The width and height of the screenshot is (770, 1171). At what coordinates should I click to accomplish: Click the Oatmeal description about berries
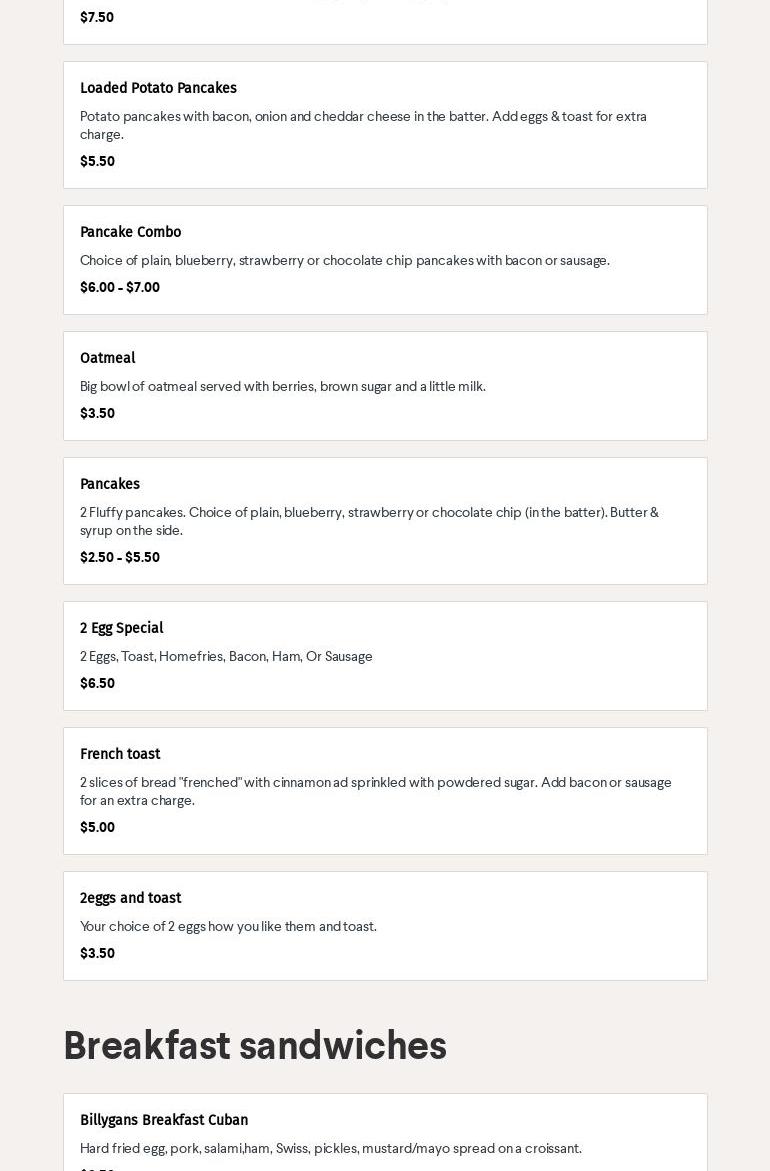tap(282, 386)
